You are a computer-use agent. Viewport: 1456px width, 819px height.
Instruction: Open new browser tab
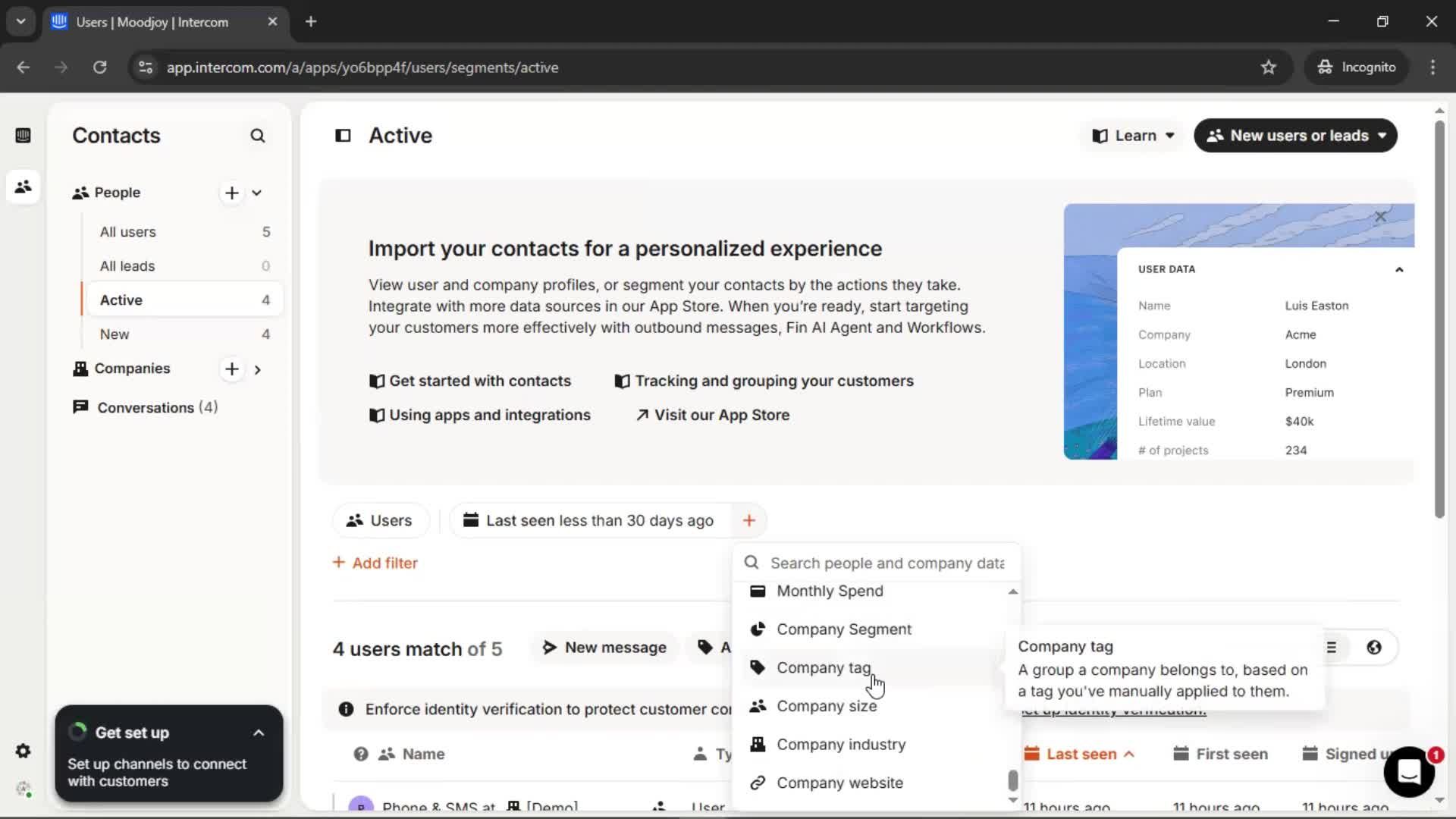(x=311, y=22)
